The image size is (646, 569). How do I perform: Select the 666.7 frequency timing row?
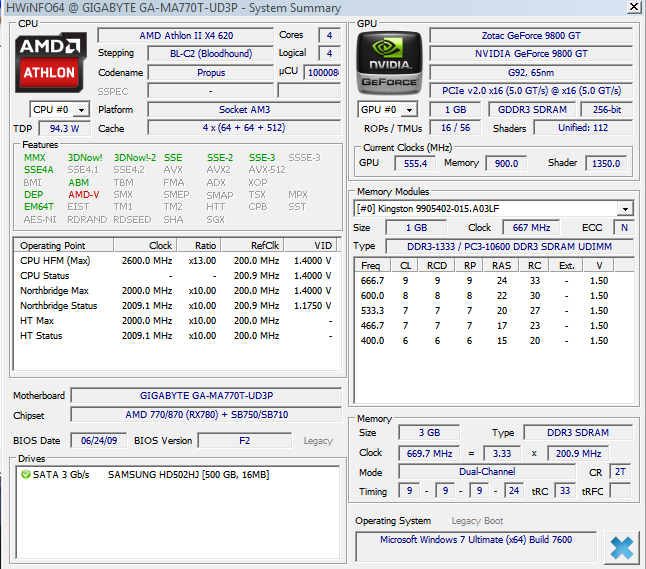point(494,281)
